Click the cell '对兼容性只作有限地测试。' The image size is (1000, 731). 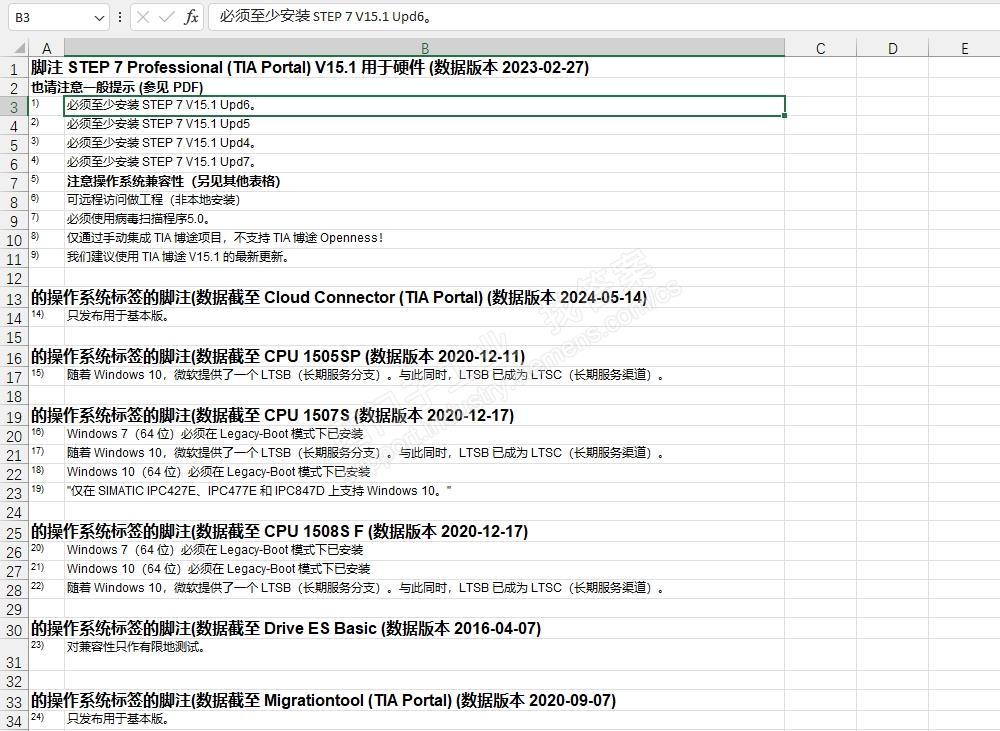[424, 654]
